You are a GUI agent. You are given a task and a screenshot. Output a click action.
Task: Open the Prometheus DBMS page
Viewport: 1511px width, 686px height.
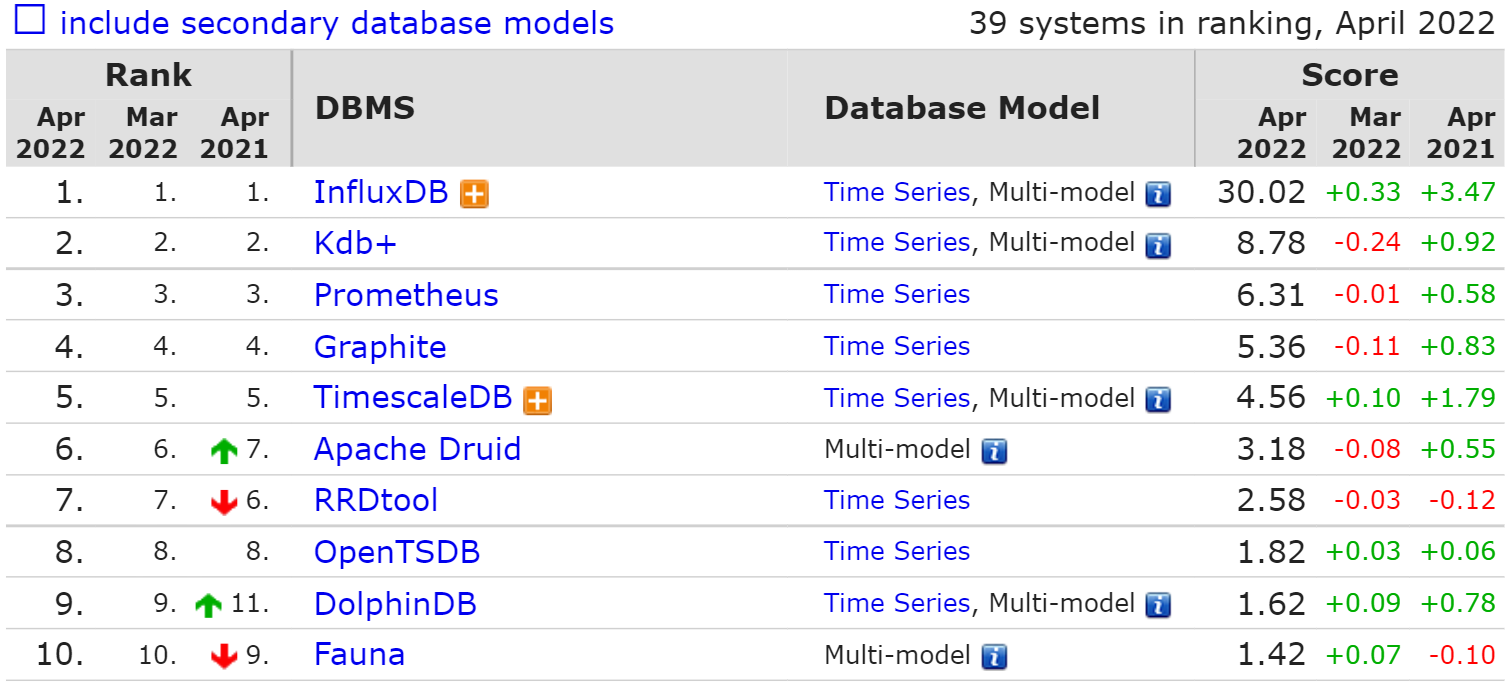point(404,295)
